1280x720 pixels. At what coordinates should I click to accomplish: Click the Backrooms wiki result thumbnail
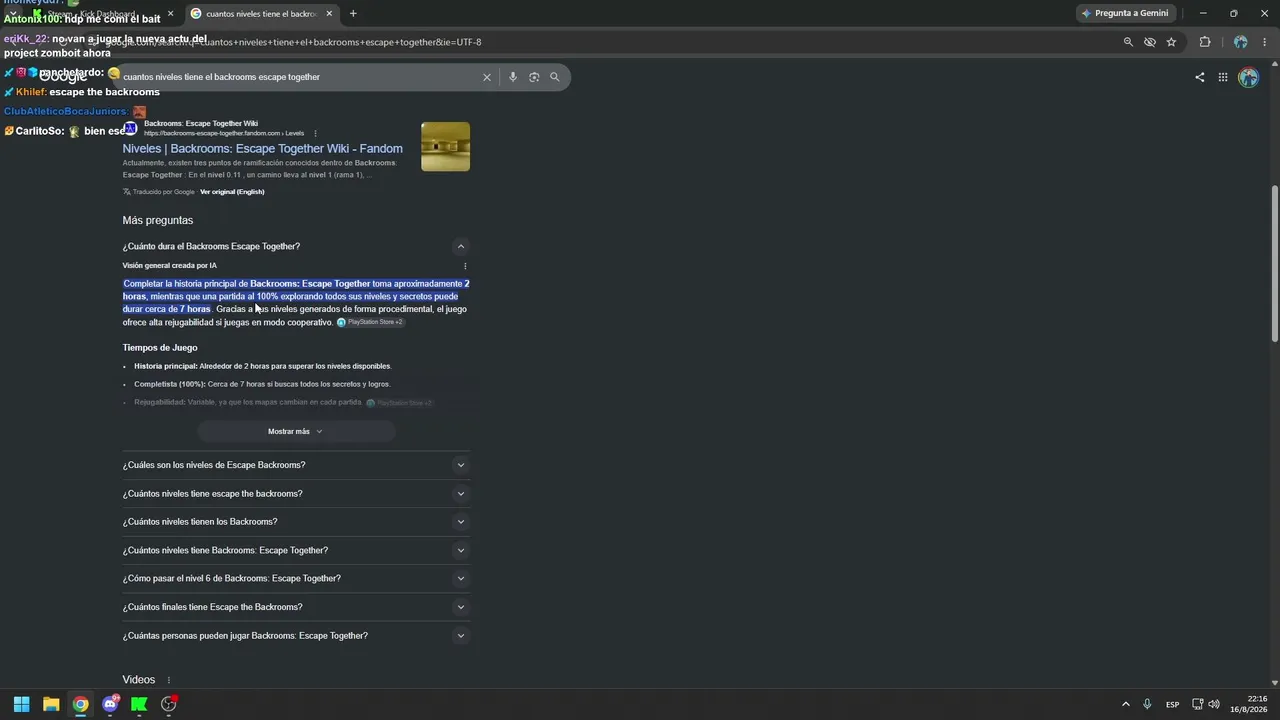(445, 147)
